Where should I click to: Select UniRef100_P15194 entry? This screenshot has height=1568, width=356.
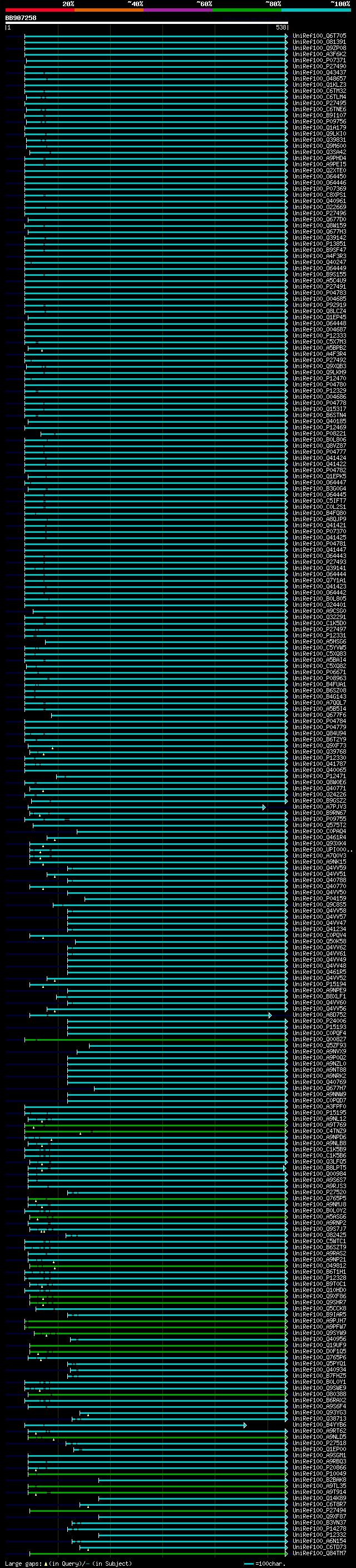(x=319, y=985)
